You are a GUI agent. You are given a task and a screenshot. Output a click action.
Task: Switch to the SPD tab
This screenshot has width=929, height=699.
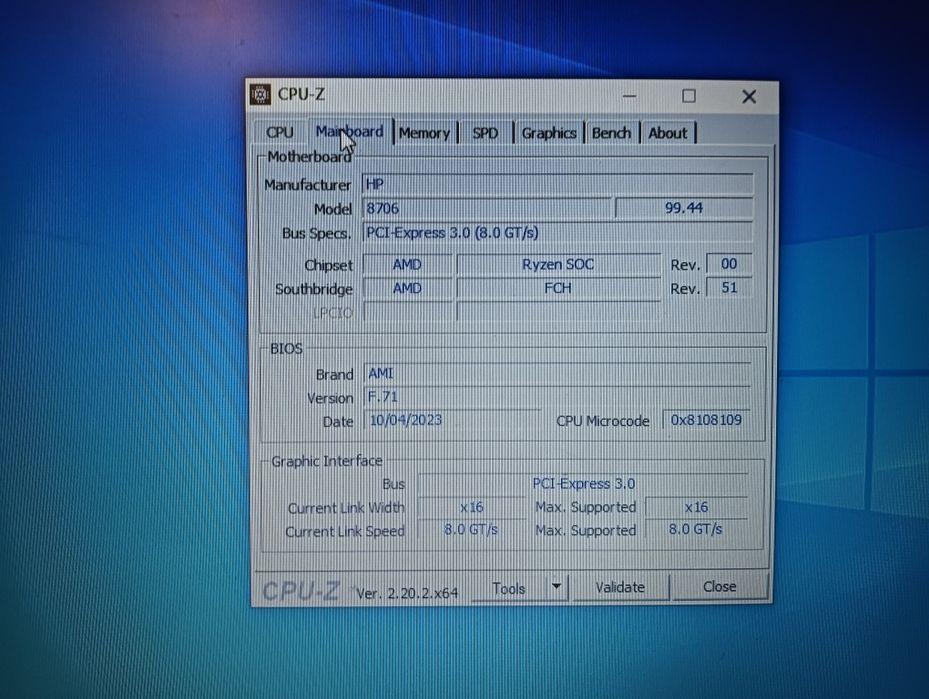(485, 133)
